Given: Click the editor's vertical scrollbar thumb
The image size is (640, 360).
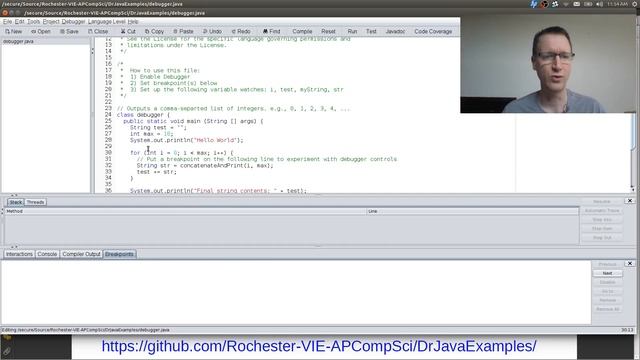Looking at the screenshot, I should [633, 133].
